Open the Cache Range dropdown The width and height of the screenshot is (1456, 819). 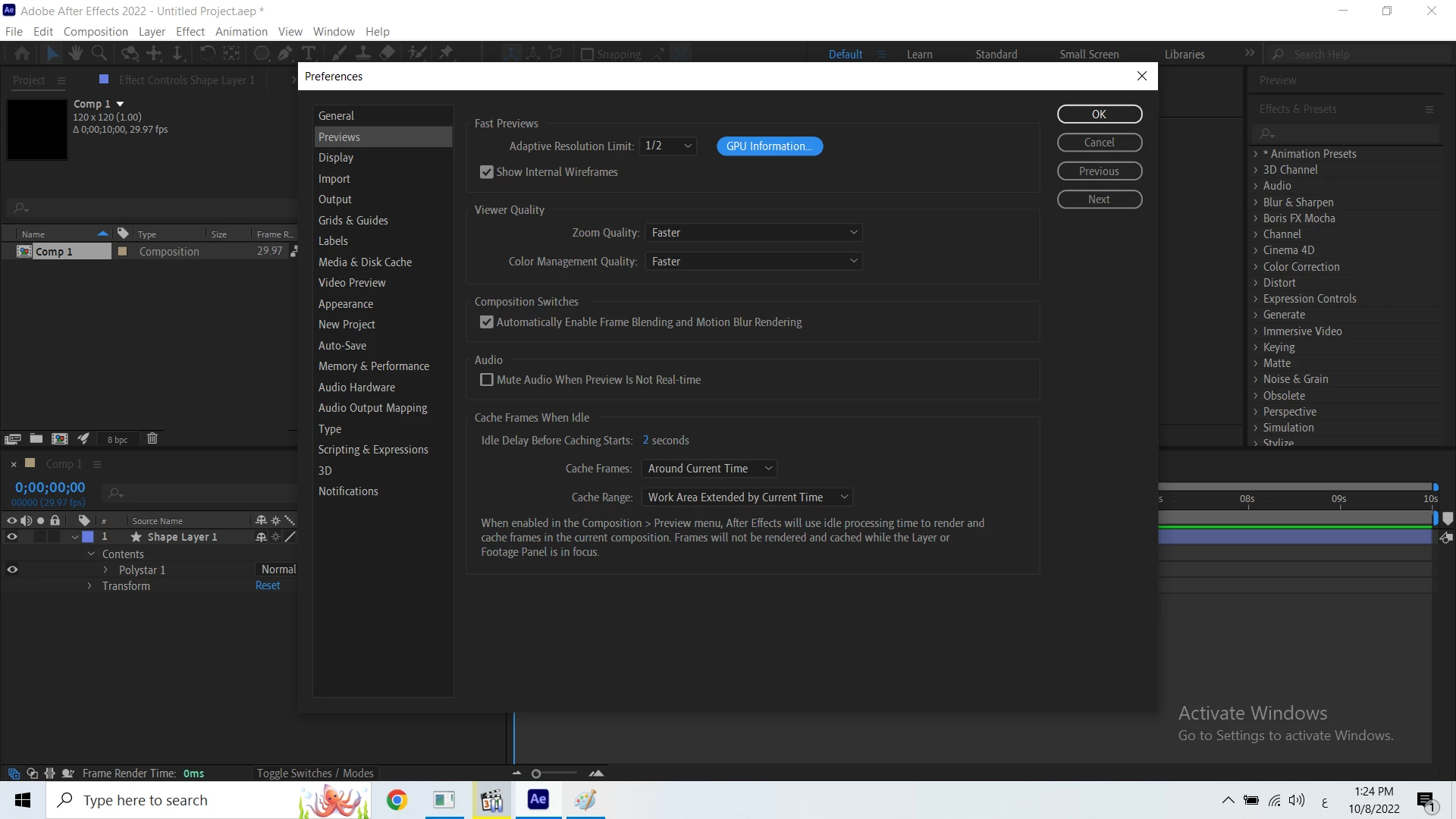746,497
